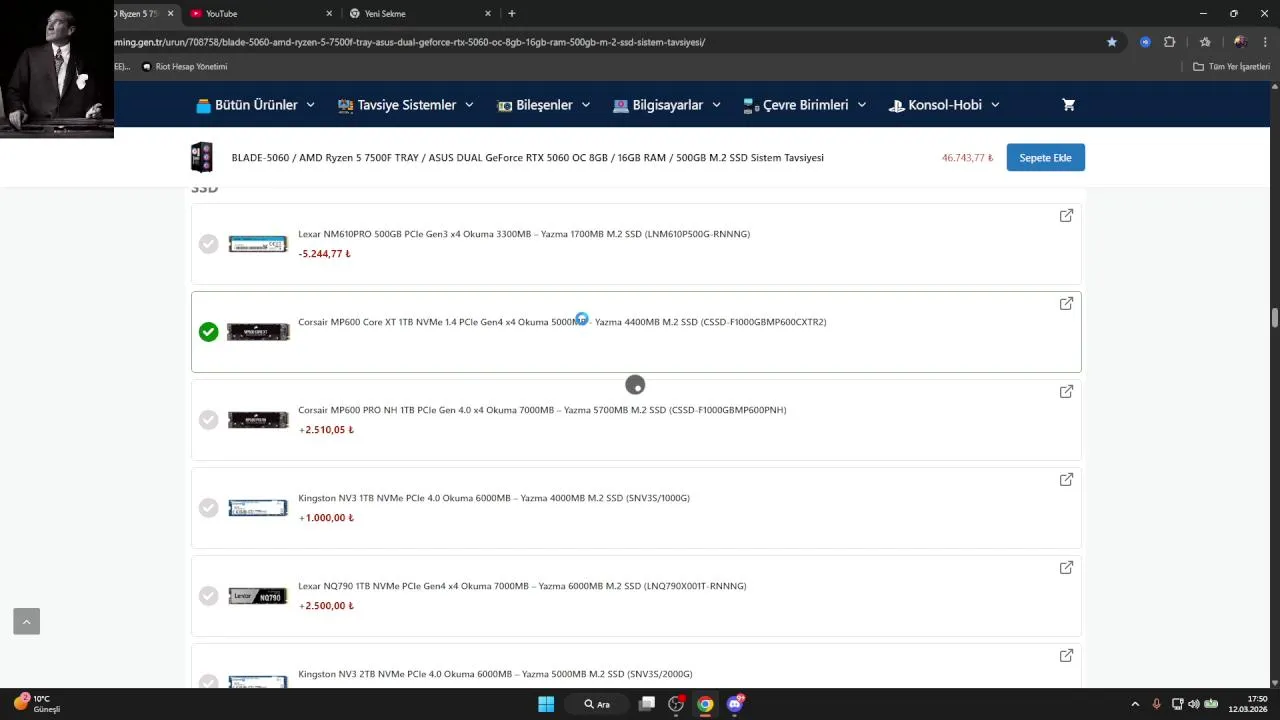The height and width of the screenshot is (720, 1280).
Task: Open Chrome from the taskbar
Action: (x=705, y=704)
